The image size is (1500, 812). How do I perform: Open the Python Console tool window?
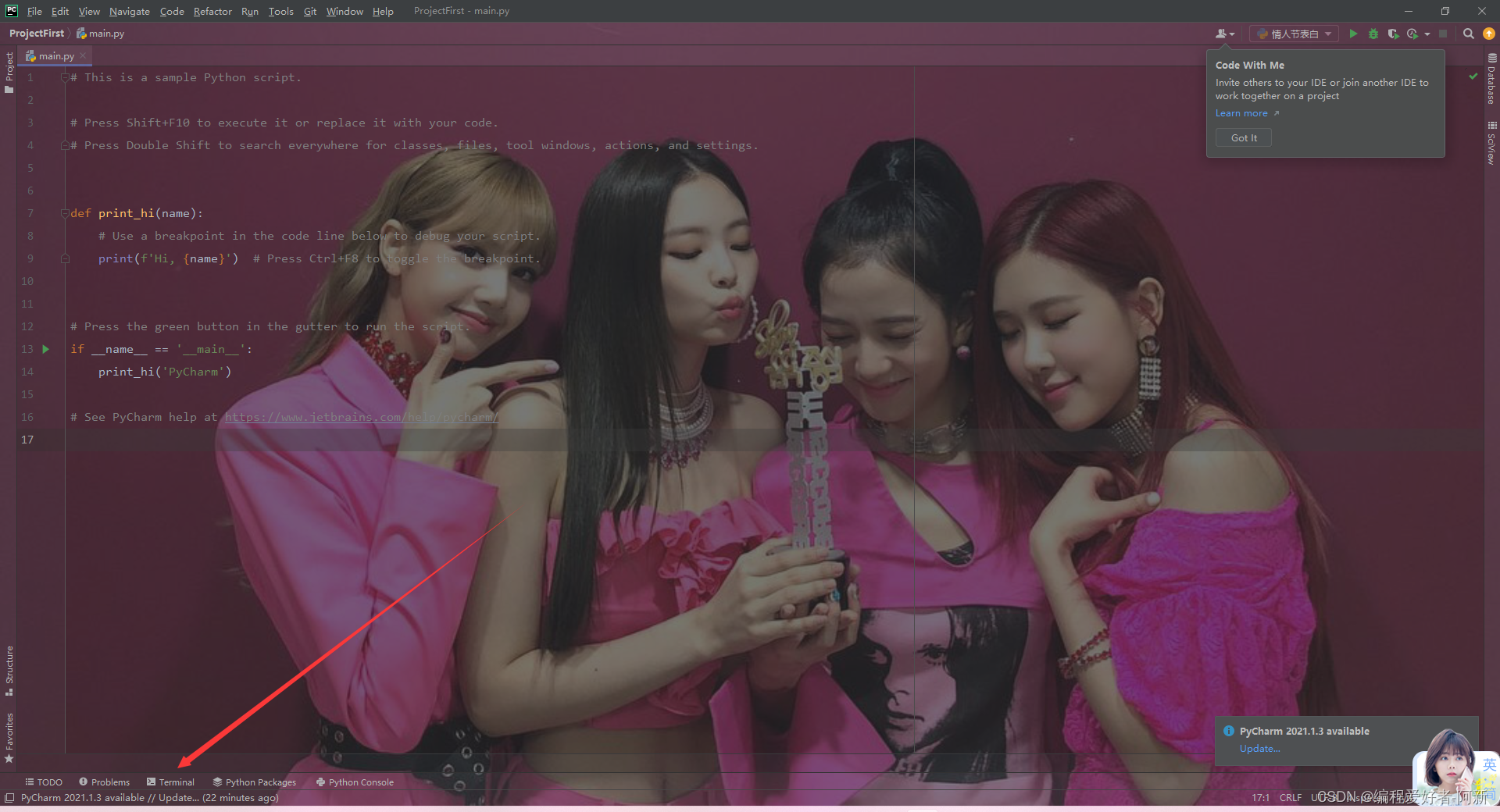coord(355,782)
